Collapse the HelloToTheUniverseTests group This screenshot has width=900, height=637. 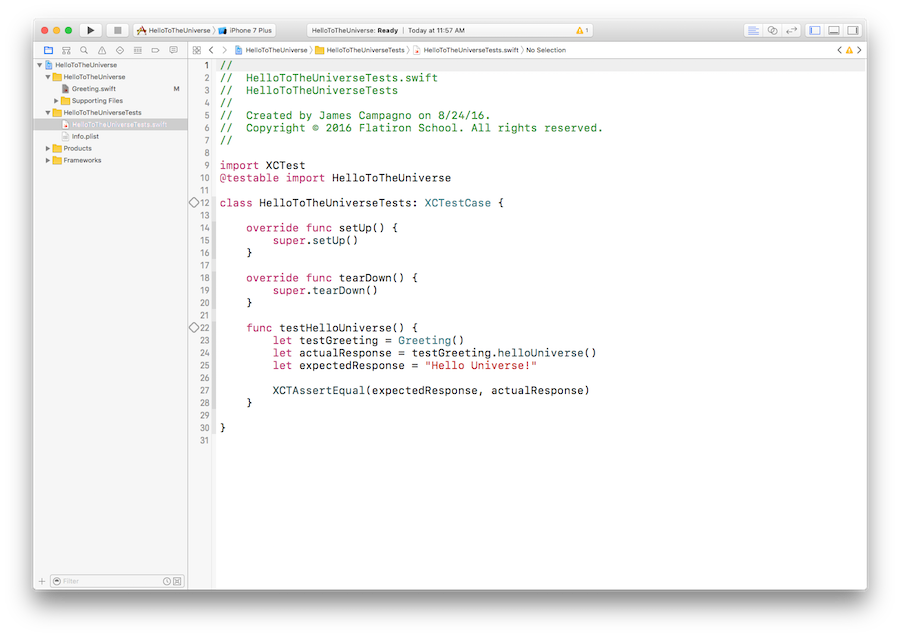click(x=48, y=113)
